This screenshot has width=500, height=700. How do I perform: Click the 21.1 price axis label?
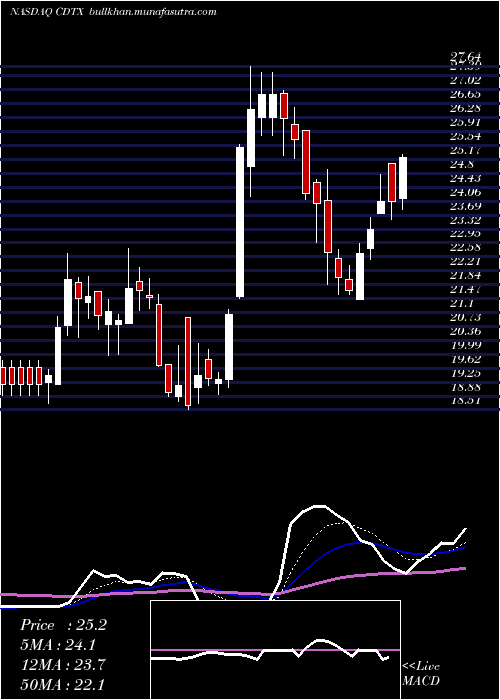[462, 304]
